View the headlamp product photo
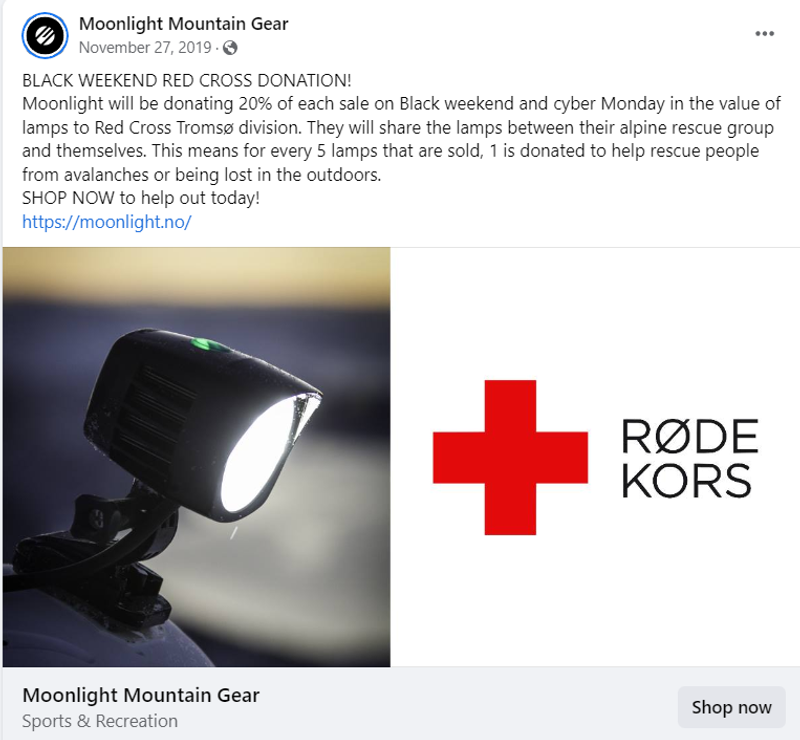The image size is (800, 740). (196, 457)
